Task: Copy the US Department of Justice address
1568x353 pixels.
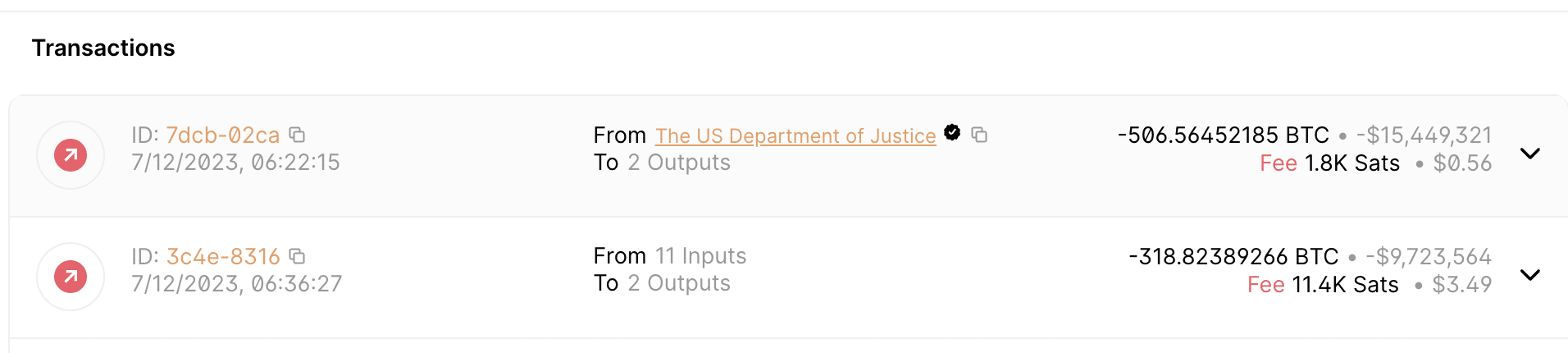Action: (x=979, y=135)
